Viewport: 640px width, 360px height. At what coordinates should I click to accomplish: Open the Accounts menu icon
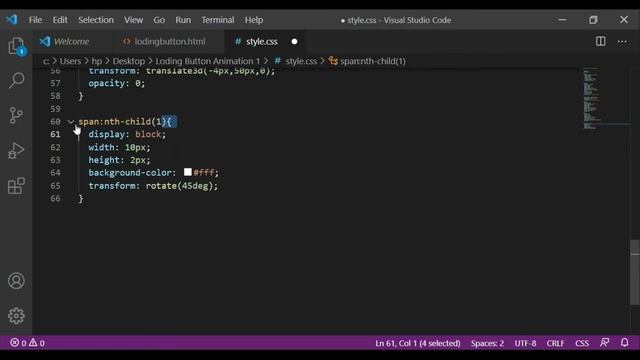pyautogui.click(x=16, y=281)
